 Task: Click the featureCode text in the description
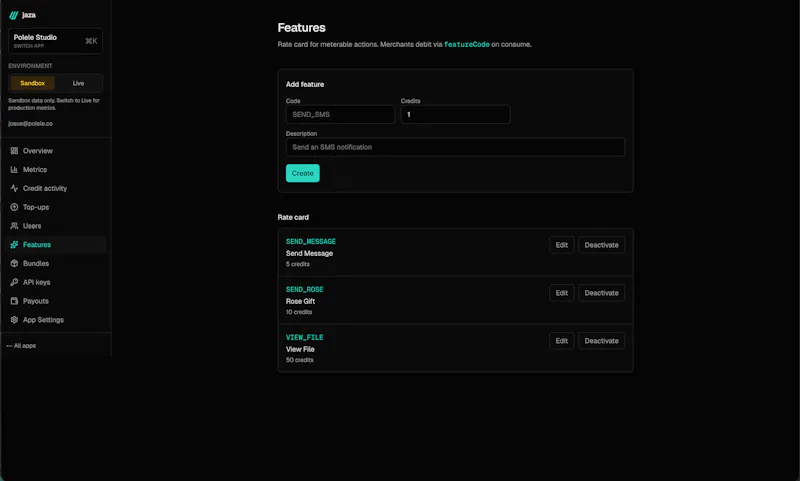pyautogui.click(x=466, y=44)
